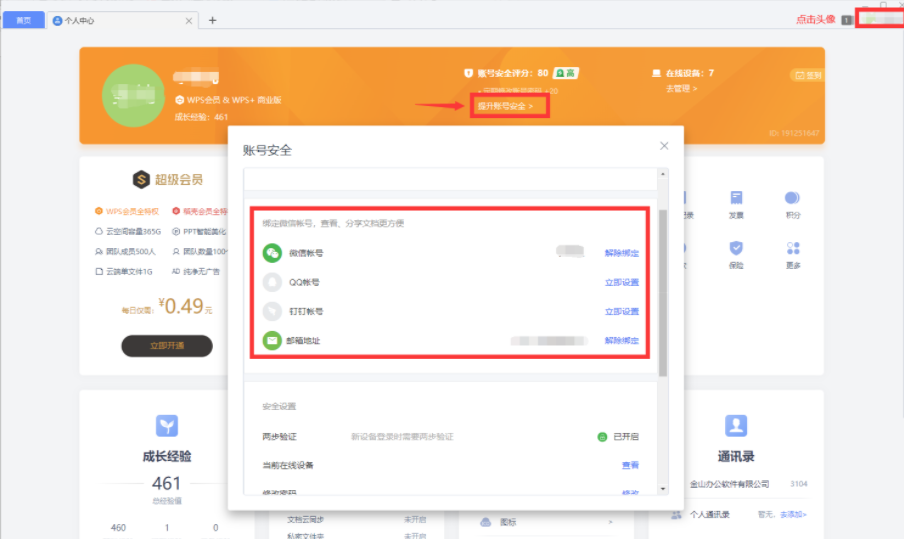Click the 个人中心 tab avatar icon

pyautogui.click(x=57, y=21)
